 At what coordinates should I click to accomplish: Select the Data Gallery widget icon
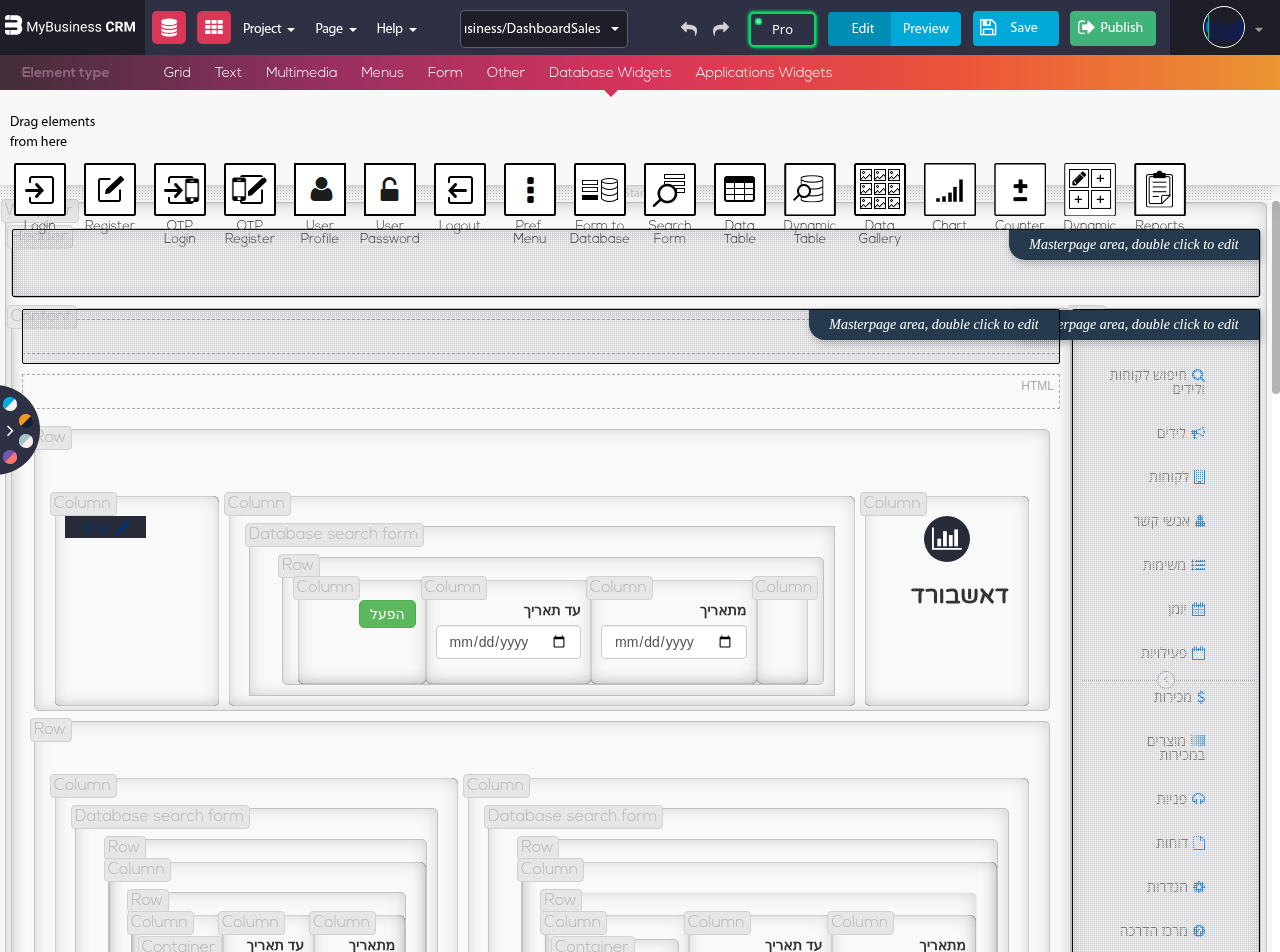(x=880, y=190)
